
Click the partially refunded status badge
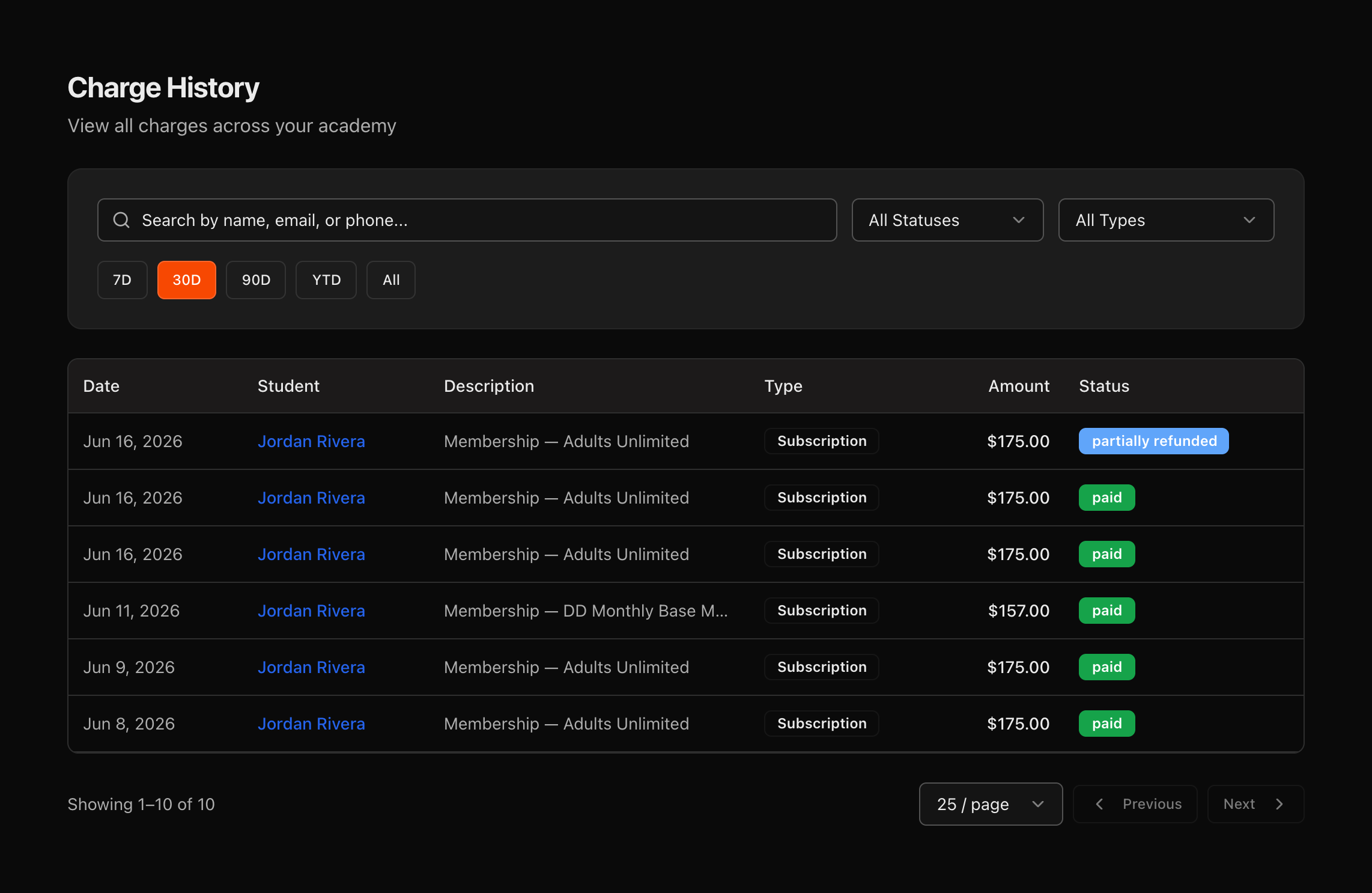point(1154,441)
